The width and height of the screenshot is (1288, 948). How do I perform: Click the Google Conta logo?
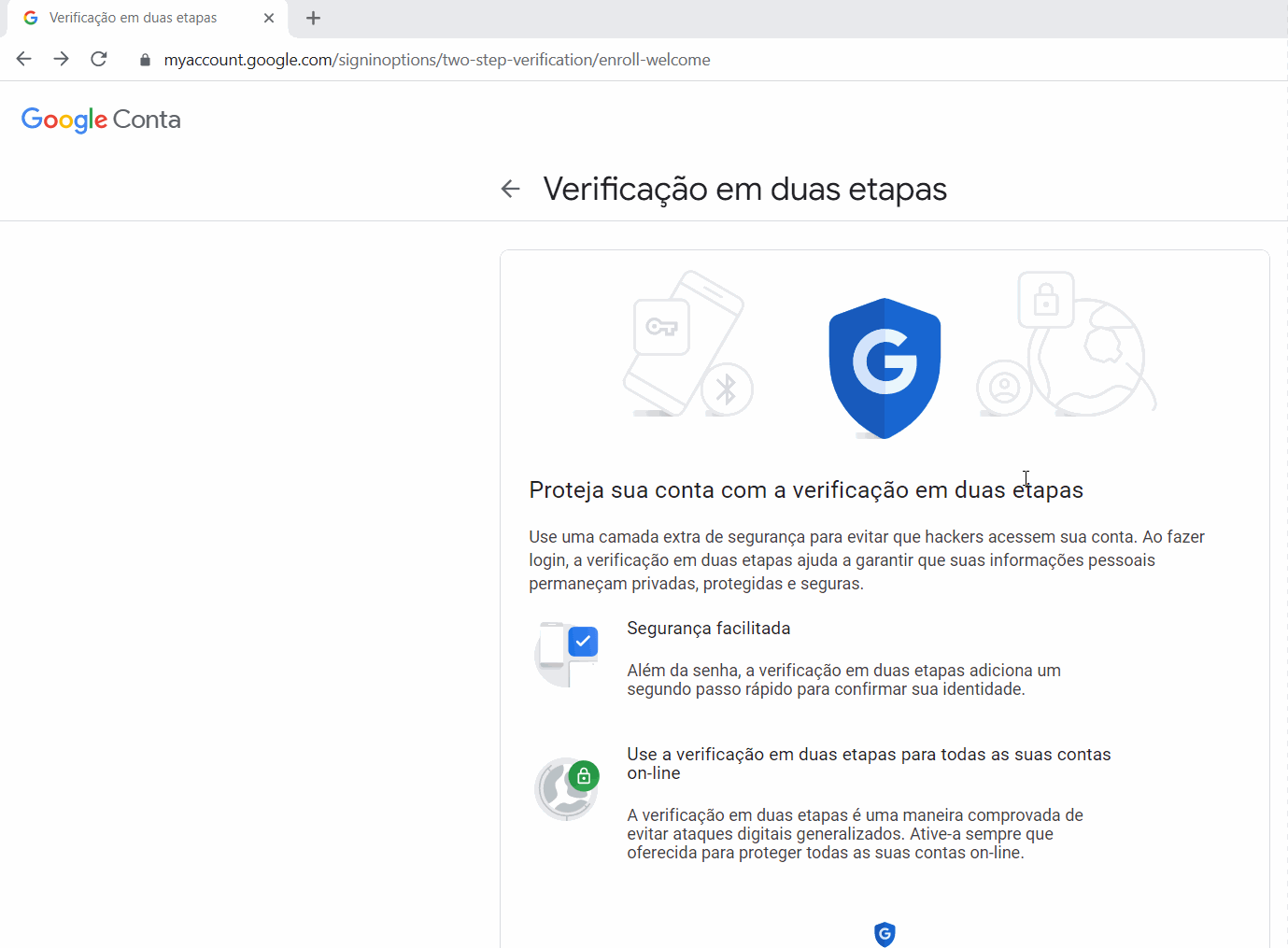pyautogui.click(x=101, y=120)
